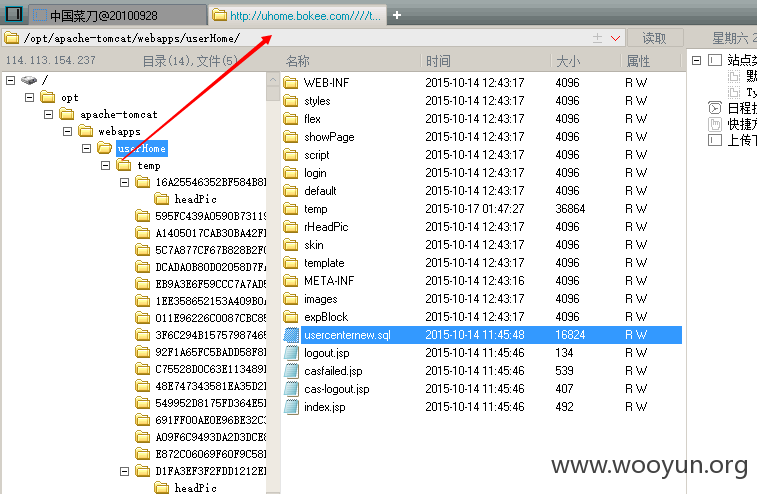757x494 pixels.
Task: Select the rHeadPic folder icon
Action: click(x=291, y=226)
